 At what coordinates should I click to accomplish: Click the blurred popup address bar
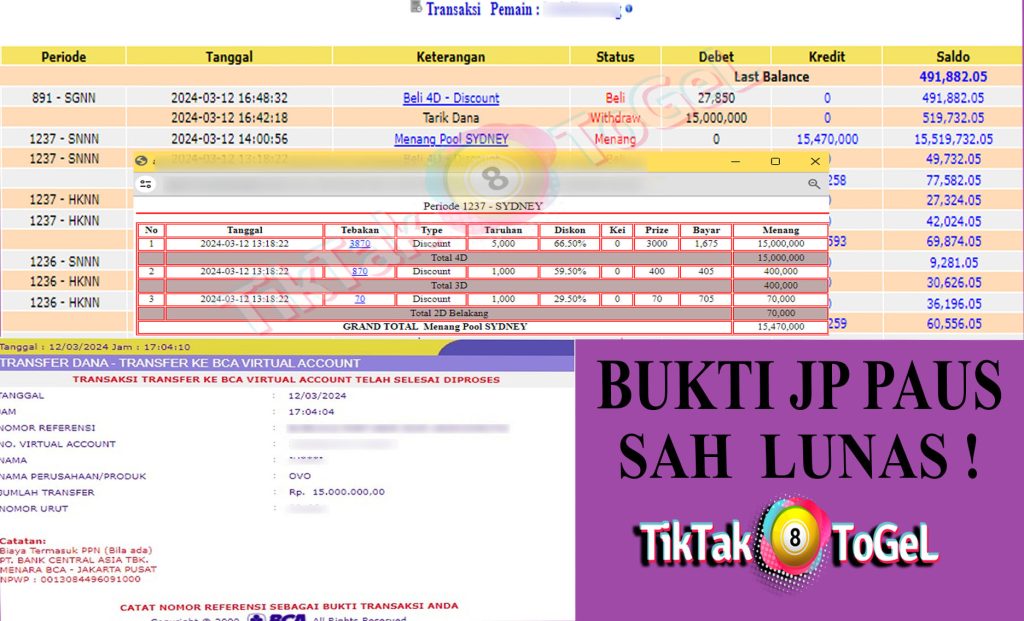tap(480, 184)
